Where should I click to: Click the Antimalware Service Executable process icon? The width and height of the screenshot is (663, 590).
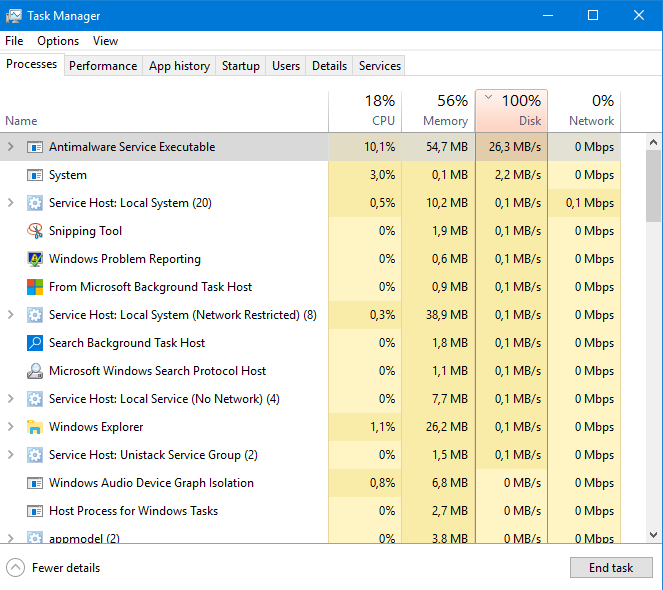[x=35, y=147]
